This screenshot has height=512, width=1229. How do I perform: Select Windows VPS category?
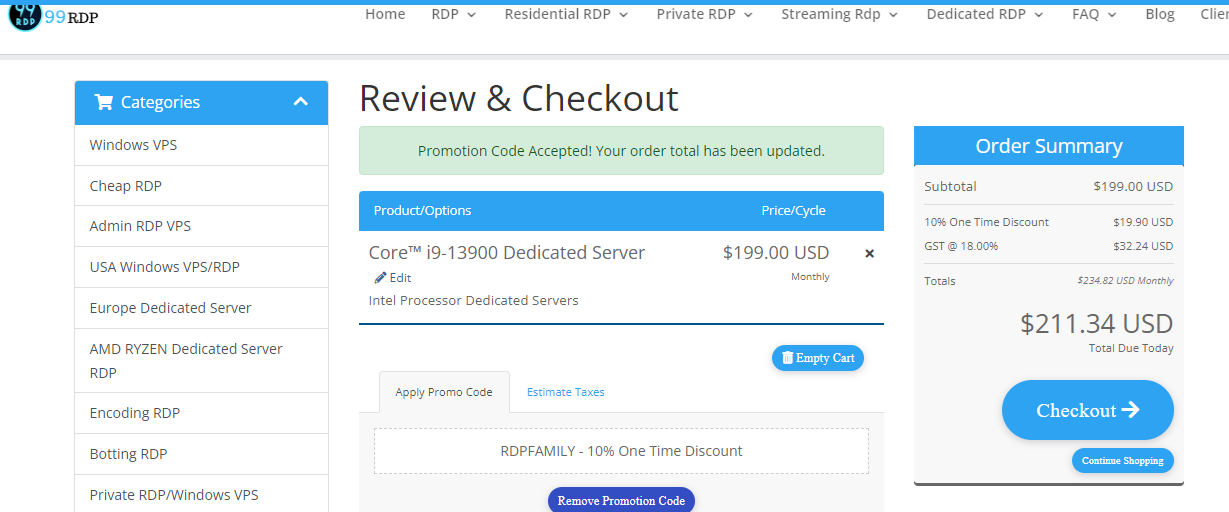click(x=201, y=145)
